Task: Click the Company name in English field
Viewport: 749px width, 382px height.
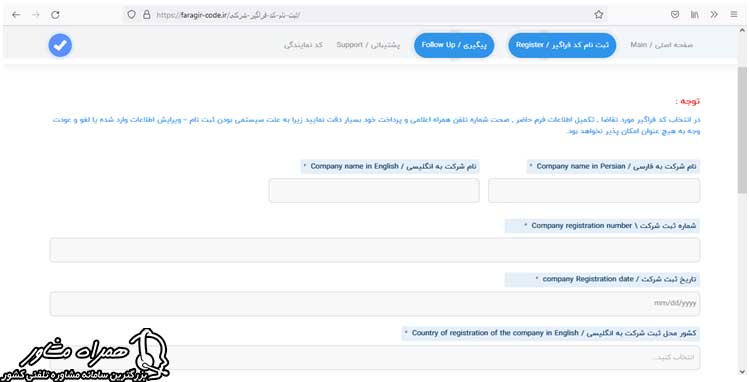Action: point(374,191)
